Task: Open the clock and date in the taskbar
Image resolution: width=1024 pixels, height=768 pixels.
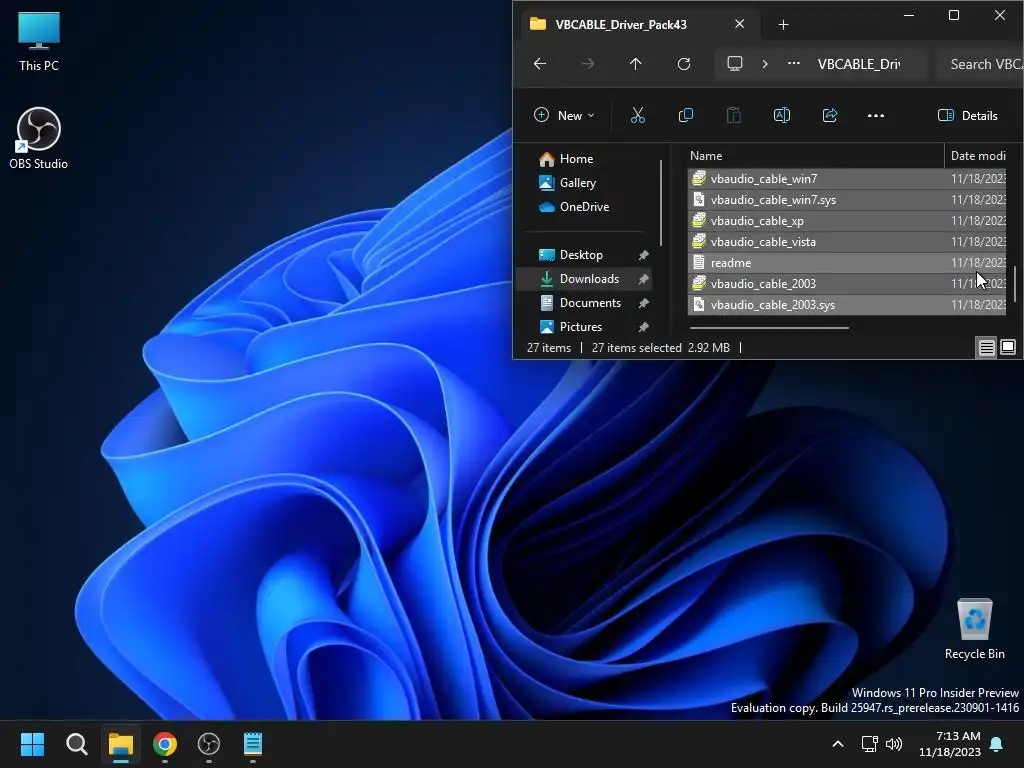Action: (x=950, y=744)
